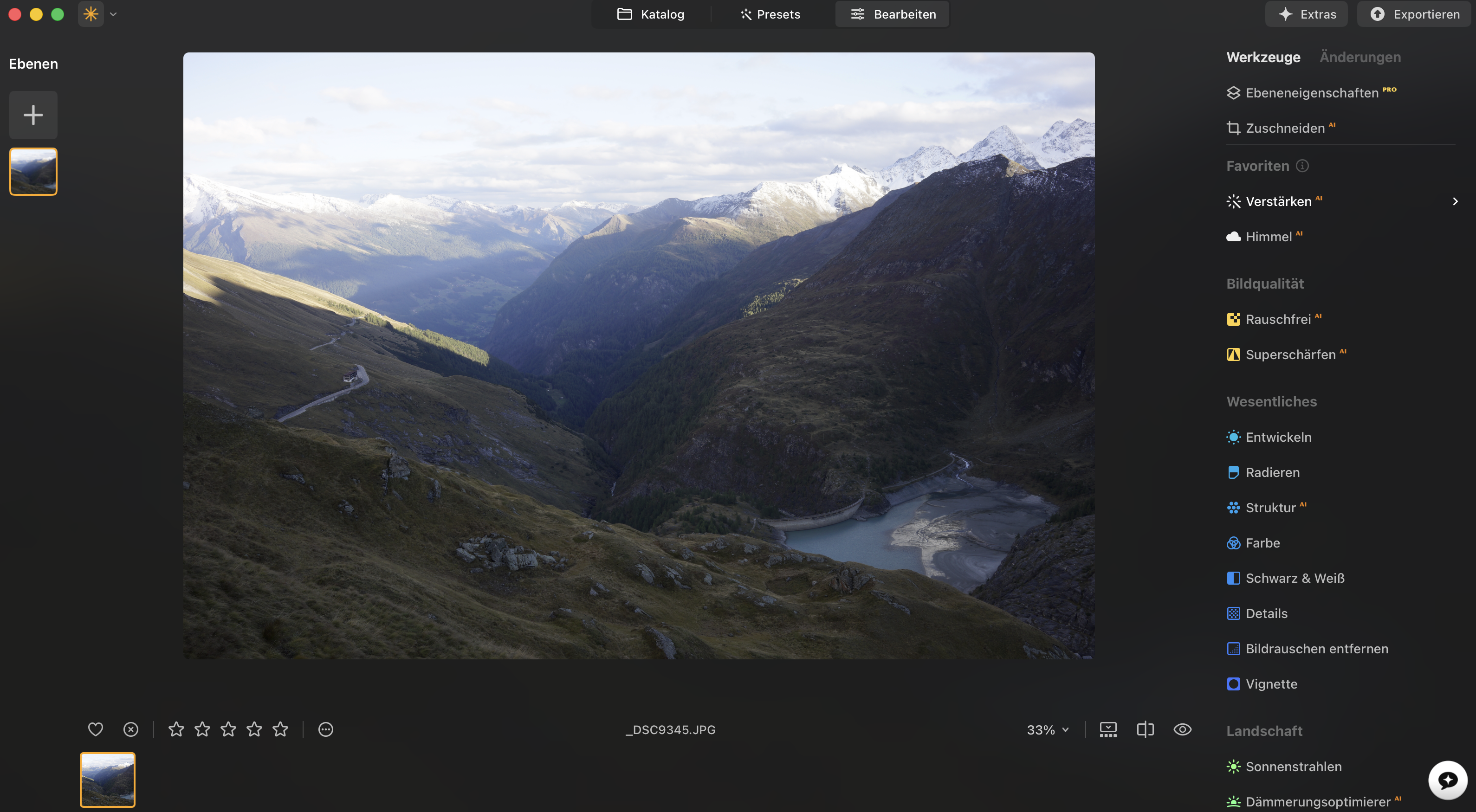Click the Exportieren button
Image resolution: width=1476 pixels, height=812 pixels.
pos(1415,14)
